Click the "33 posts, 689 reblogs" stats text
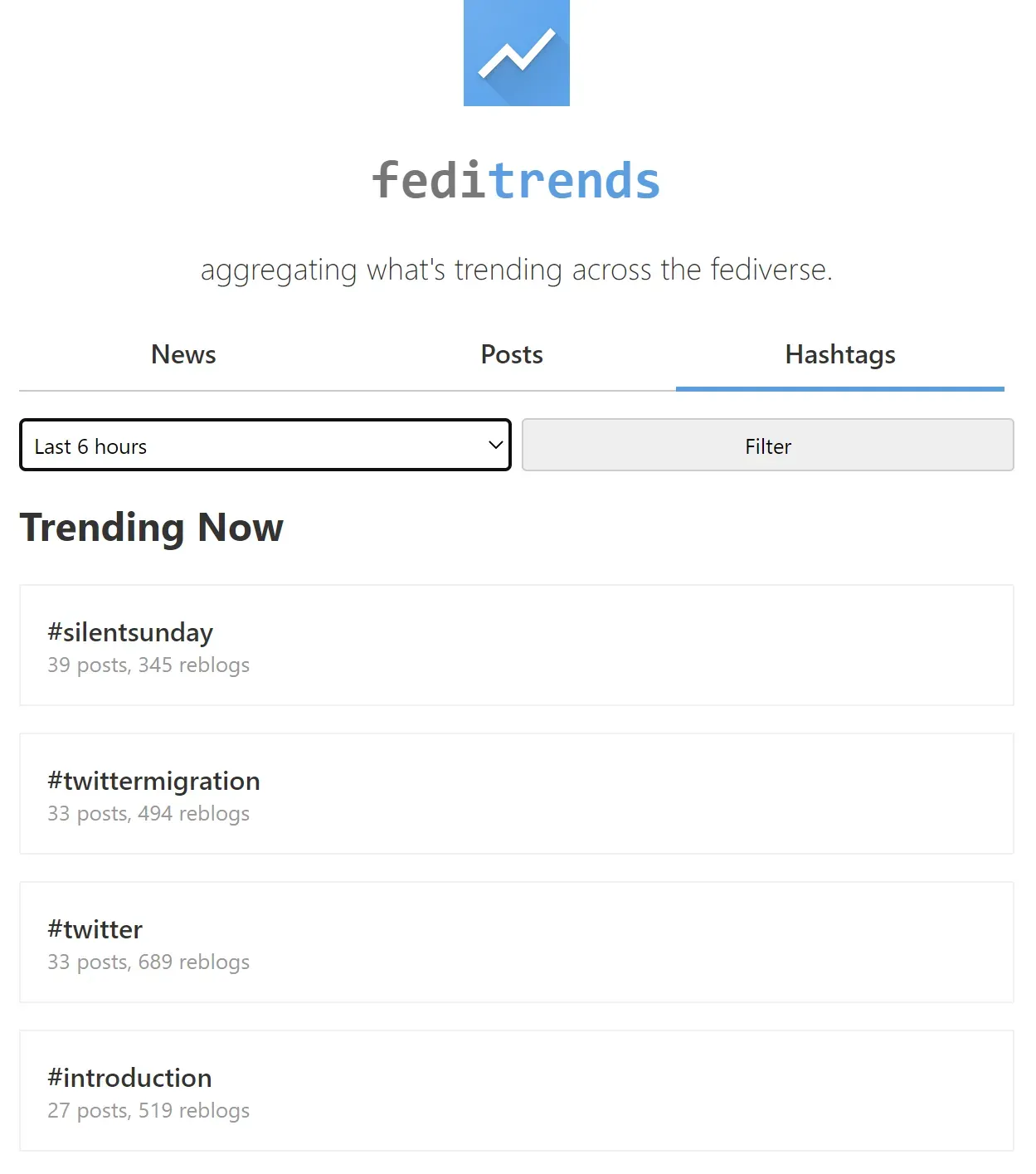Viewport: 1036px width, 1174px height. [x=148, y=962]
